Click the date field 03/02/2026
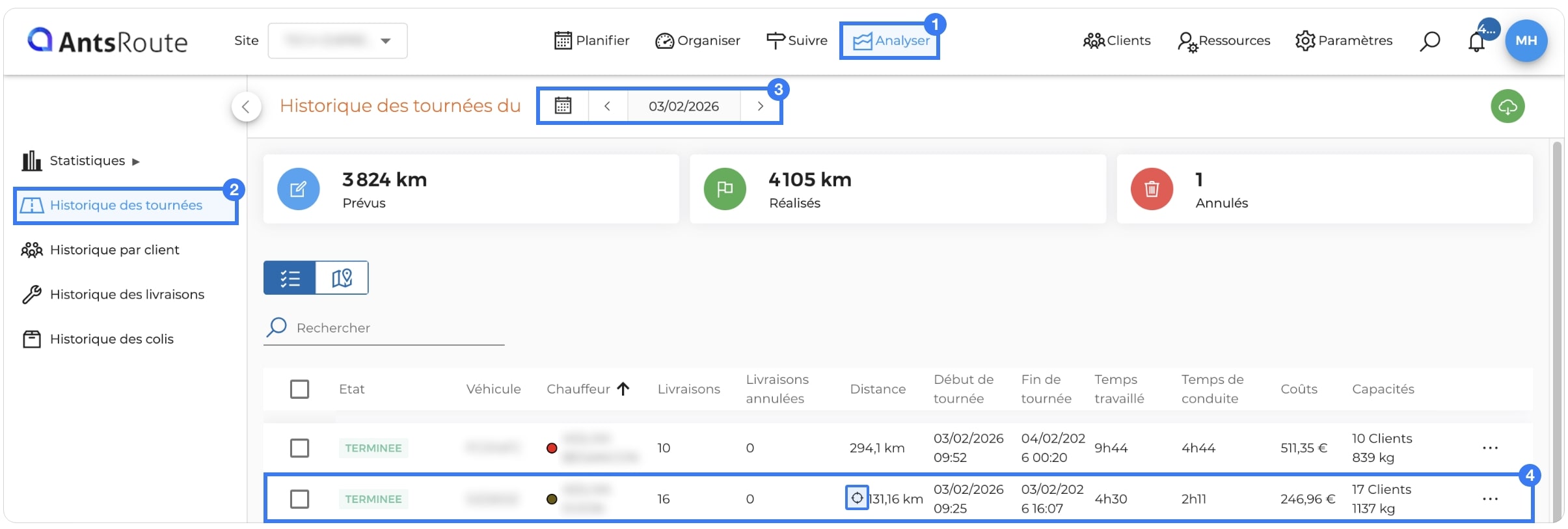1568x529 pixels. (684, 105)
